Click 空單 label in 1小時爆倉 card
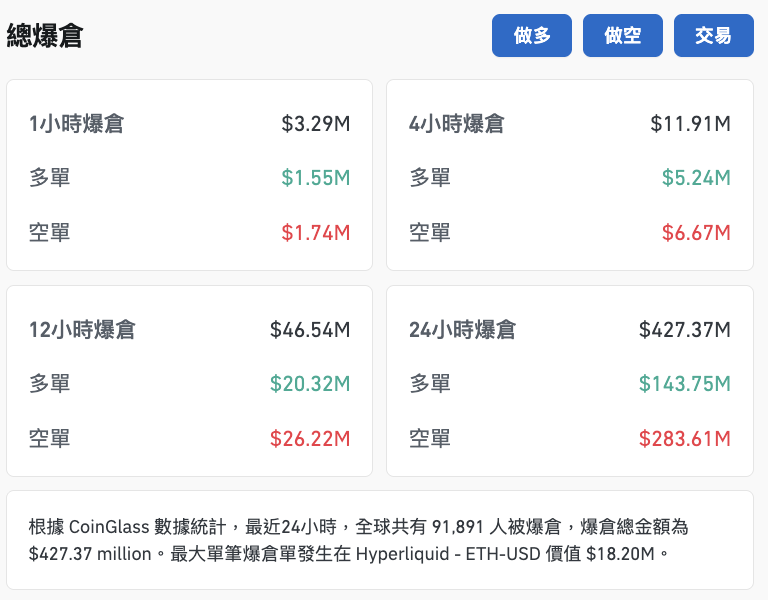The image size is (768, 600). tap(49, 233)
